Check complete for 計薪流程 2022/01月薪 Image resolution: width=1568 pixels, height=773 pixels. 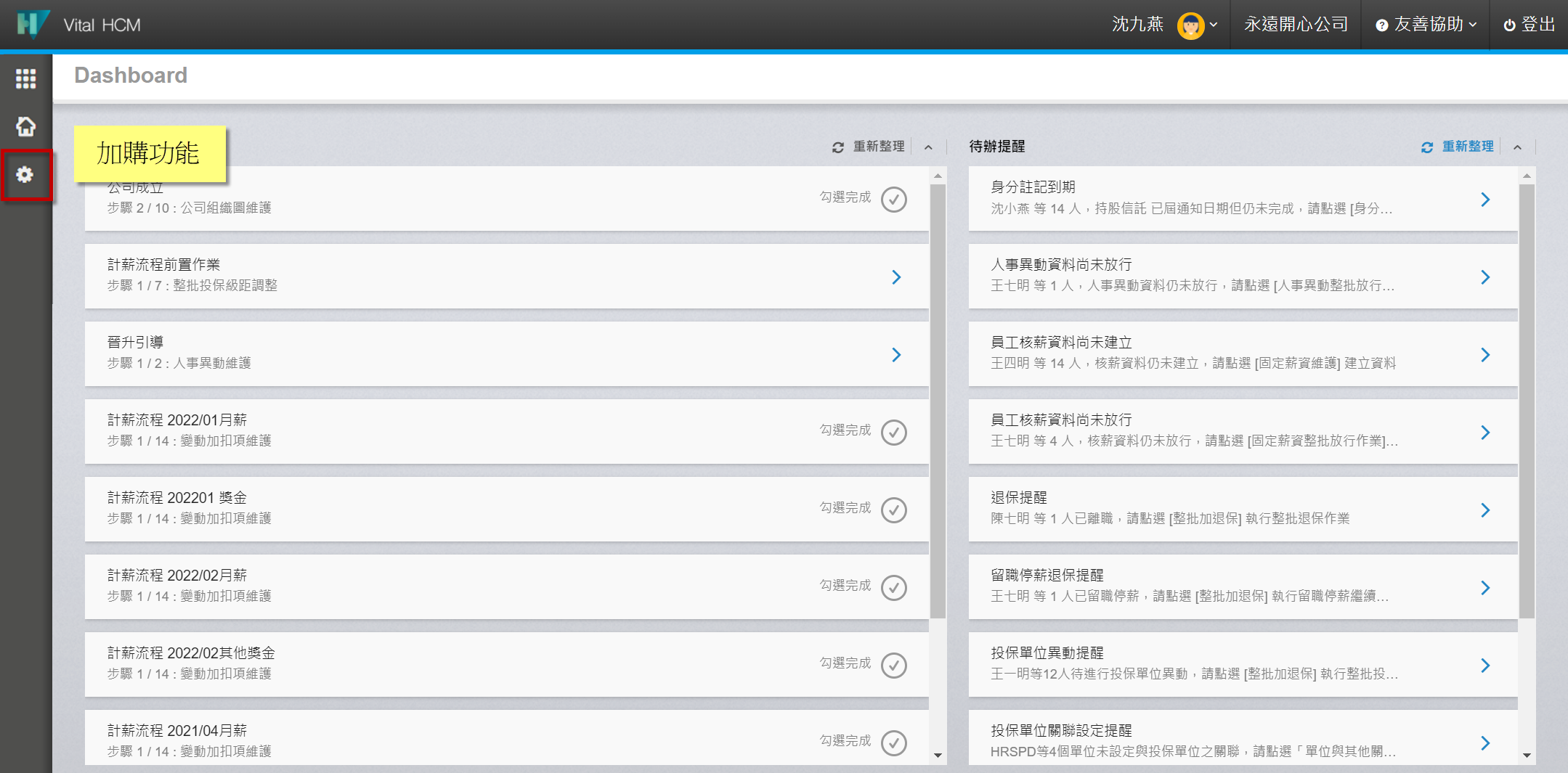(x=893, y=433)
